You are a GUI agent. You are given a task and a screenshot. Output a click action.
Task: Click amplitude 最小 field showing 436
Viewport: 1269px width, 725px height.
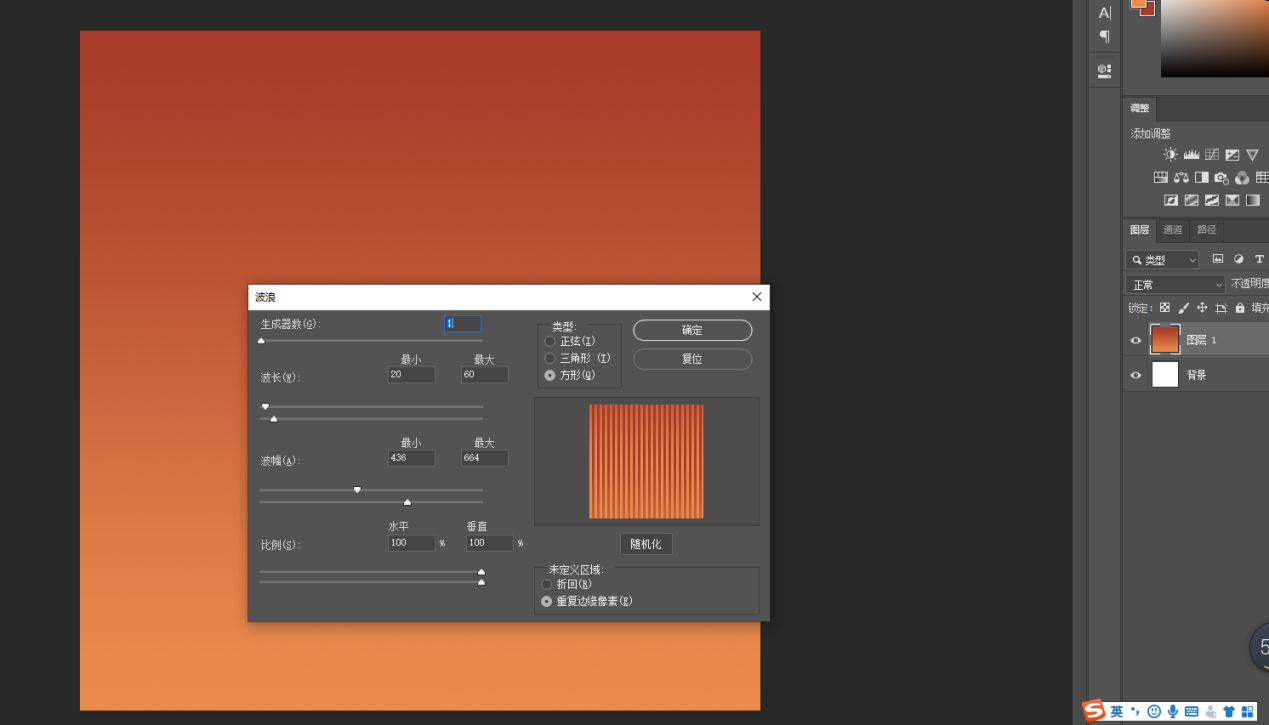411,458
